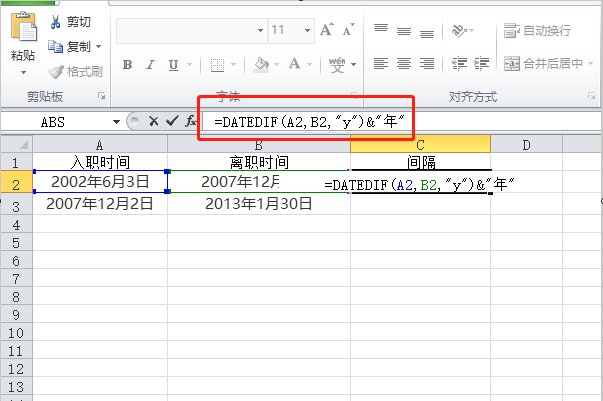Expand the Name Box dropdown arrow

tap(118, 121)
